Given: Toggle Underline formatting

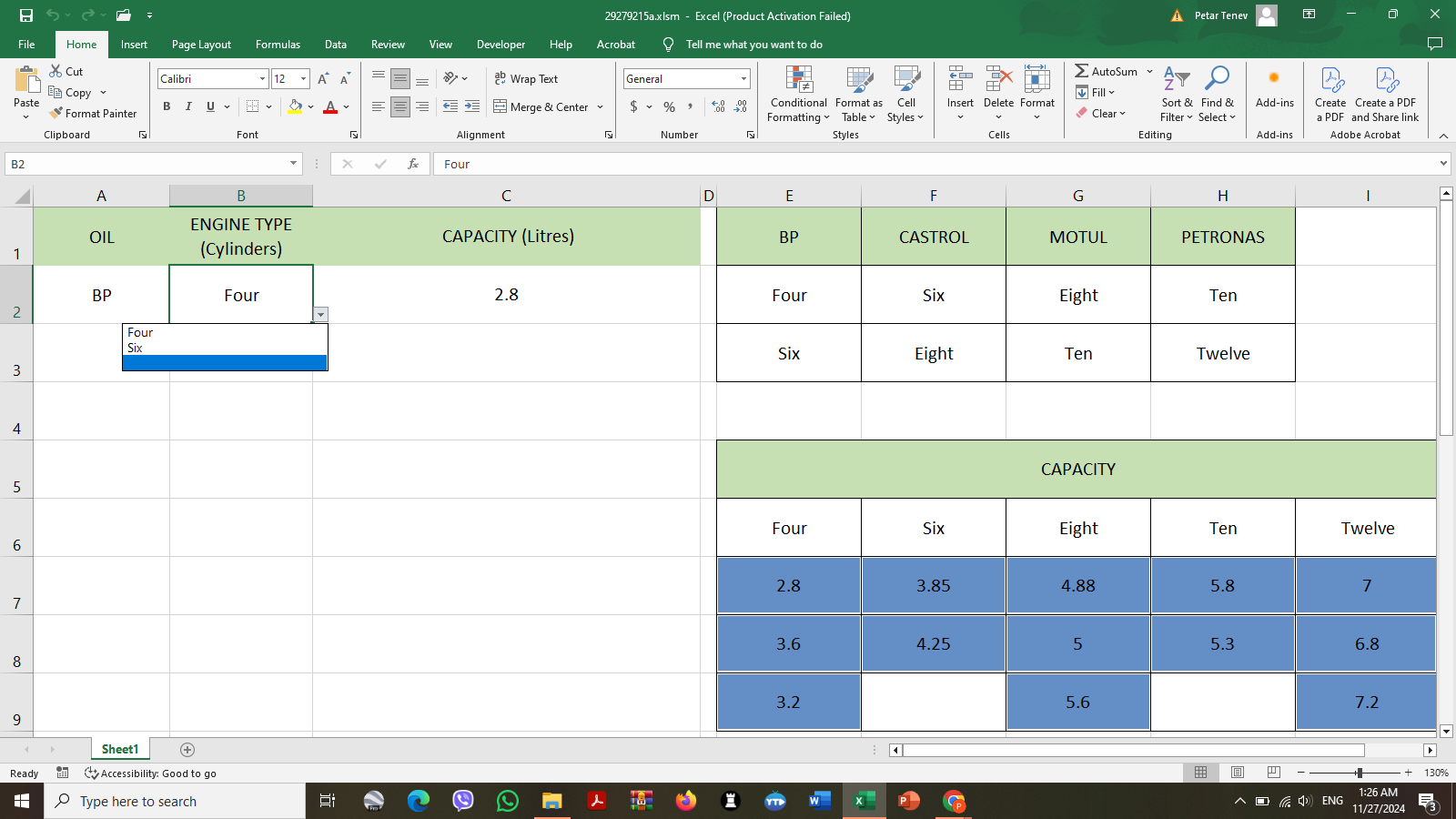Looking at the screenshot, I should [x=210, y=106].
